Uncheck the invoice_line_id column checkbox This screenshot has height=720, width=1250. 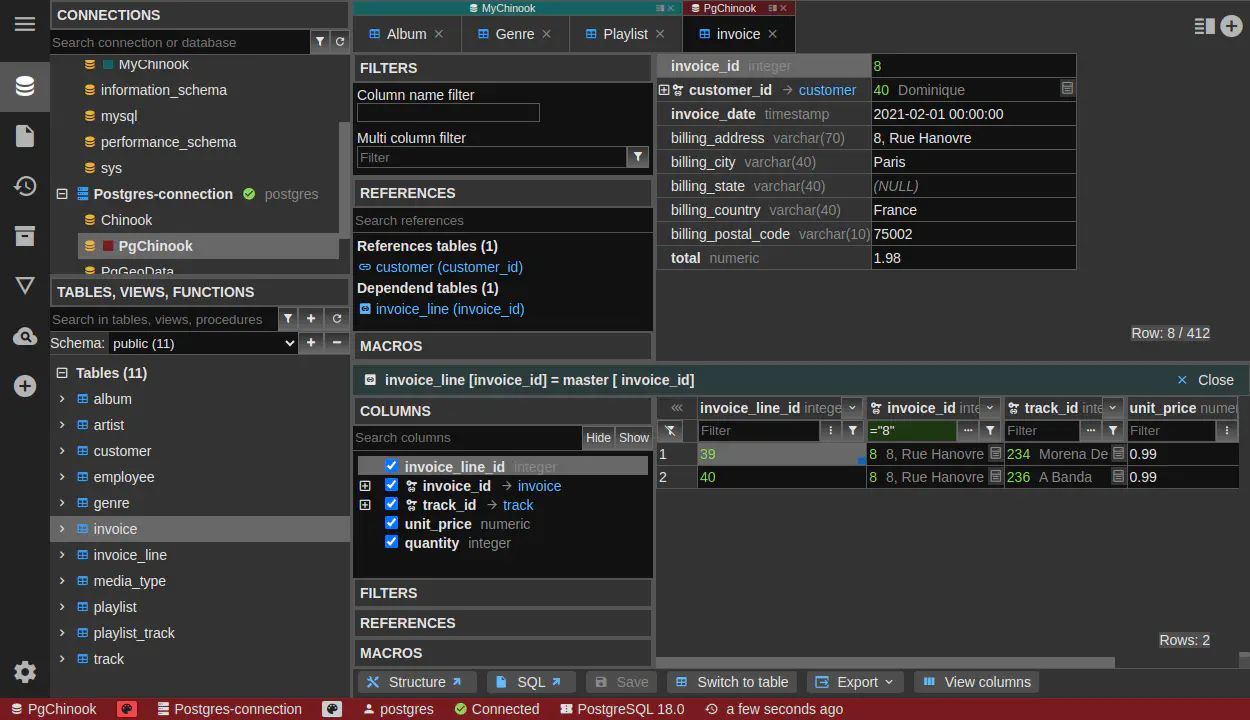392,466
